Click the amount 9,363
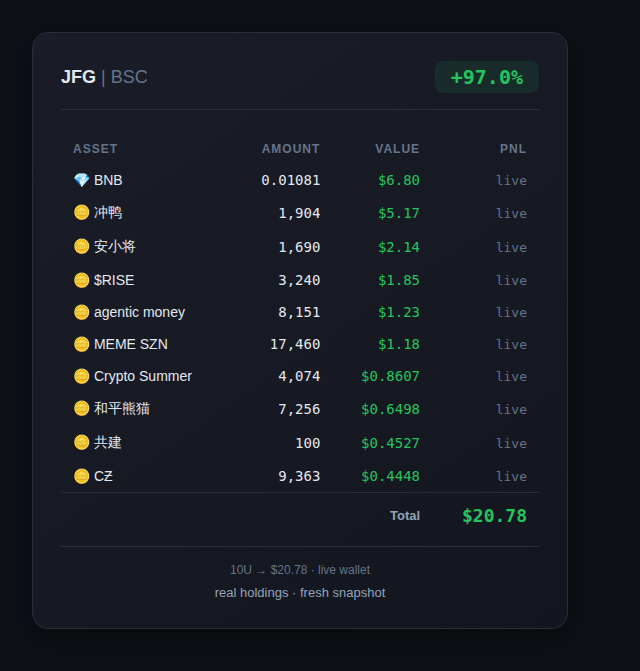 [299, 476]
